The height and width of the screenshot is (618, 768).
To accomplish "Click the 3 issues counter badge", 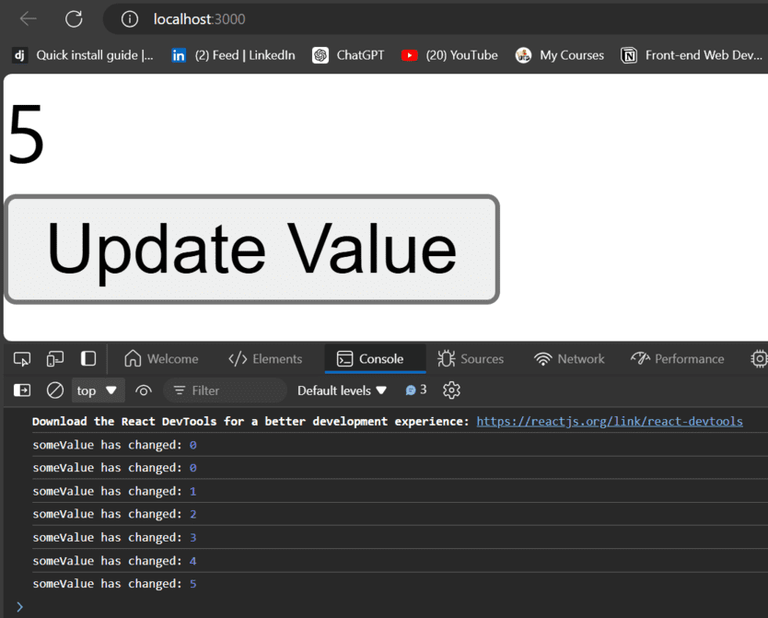I will pyautogui.click(x=416, y=390).
